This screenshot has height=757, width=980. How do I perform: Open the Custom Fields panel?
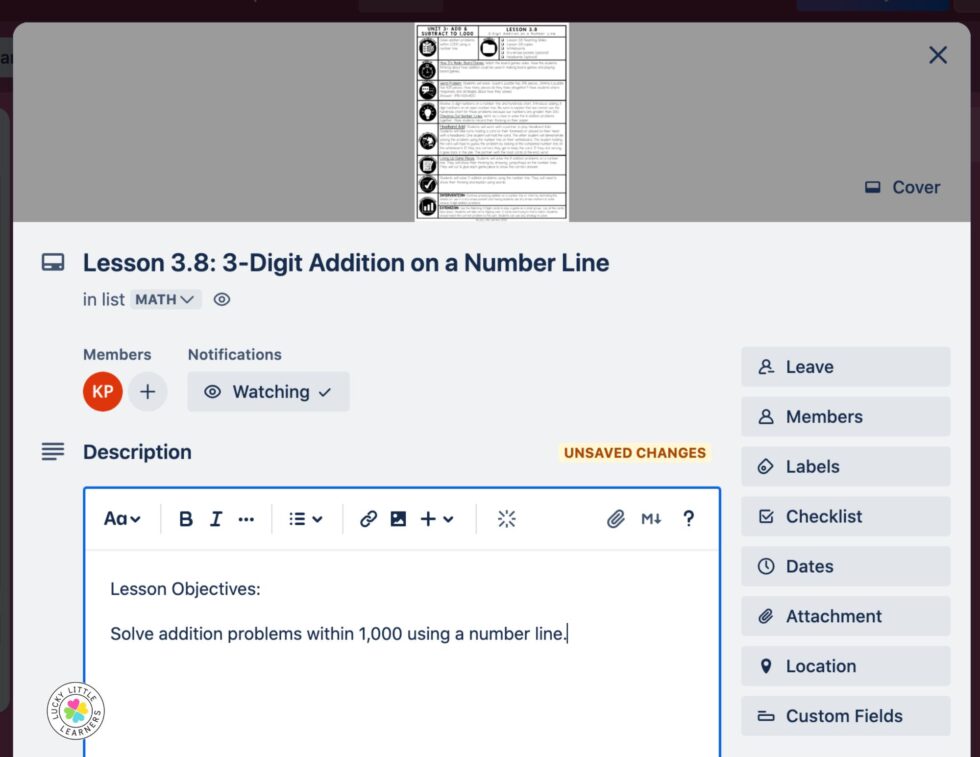845,716
